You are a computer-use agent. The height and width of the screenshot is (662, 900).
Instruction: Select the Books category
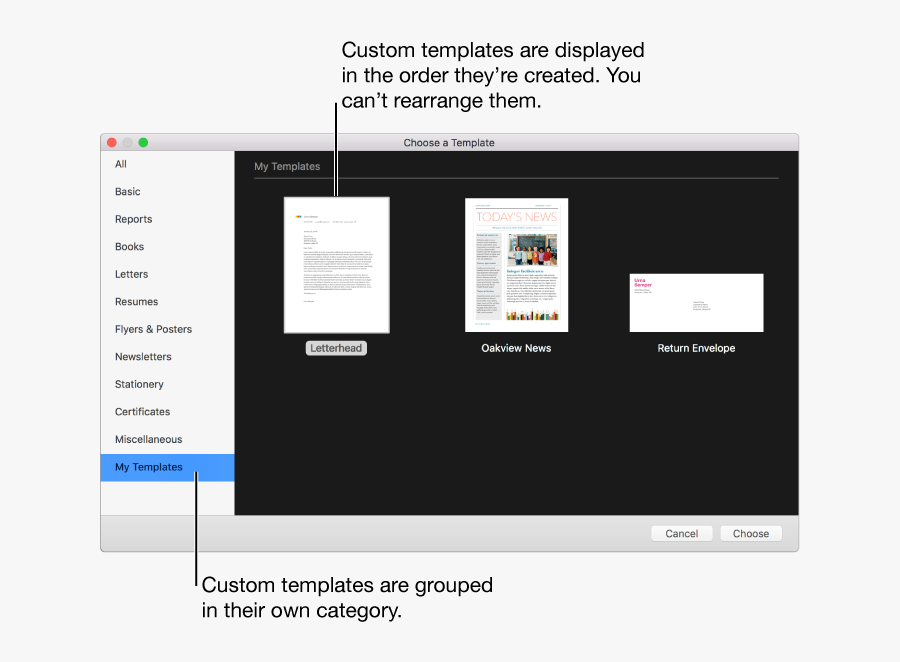point(167,247)
